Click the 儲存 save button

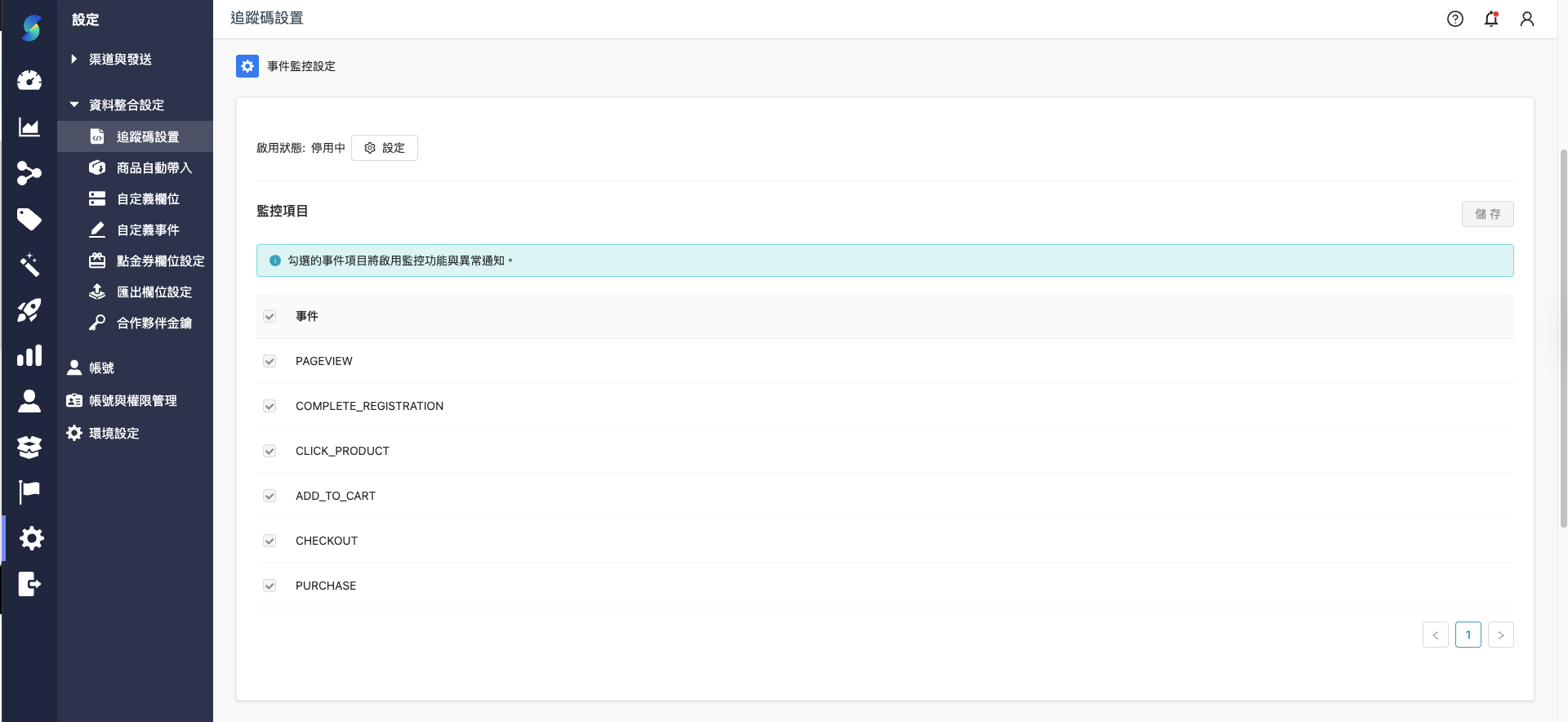pos(1487,214)
